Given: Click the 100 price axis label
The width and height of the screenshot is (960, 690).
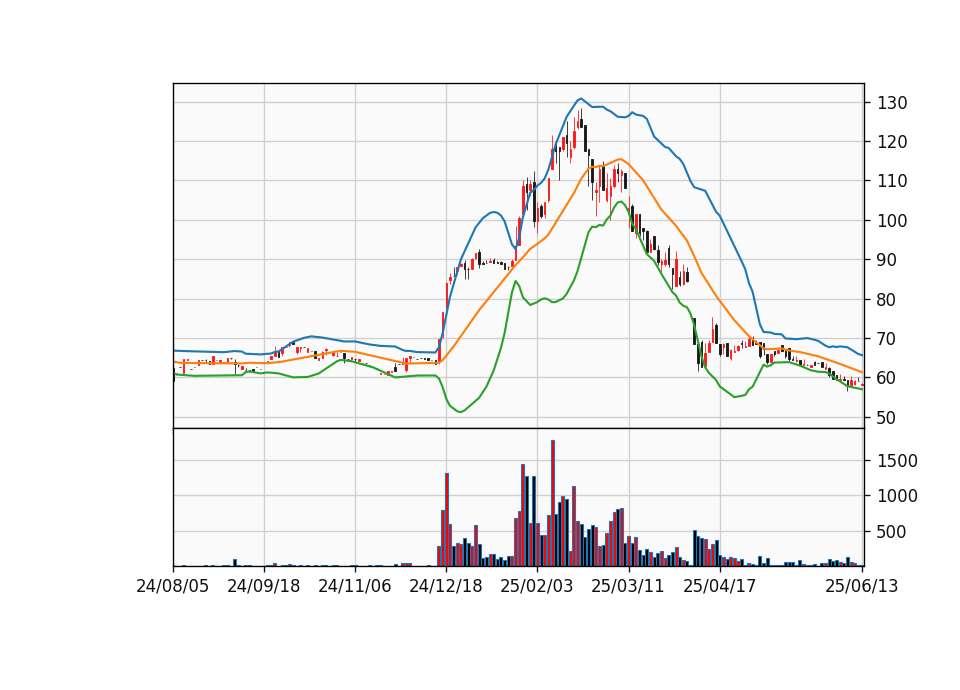Looking at the screenshot, I should pos(892,221).
